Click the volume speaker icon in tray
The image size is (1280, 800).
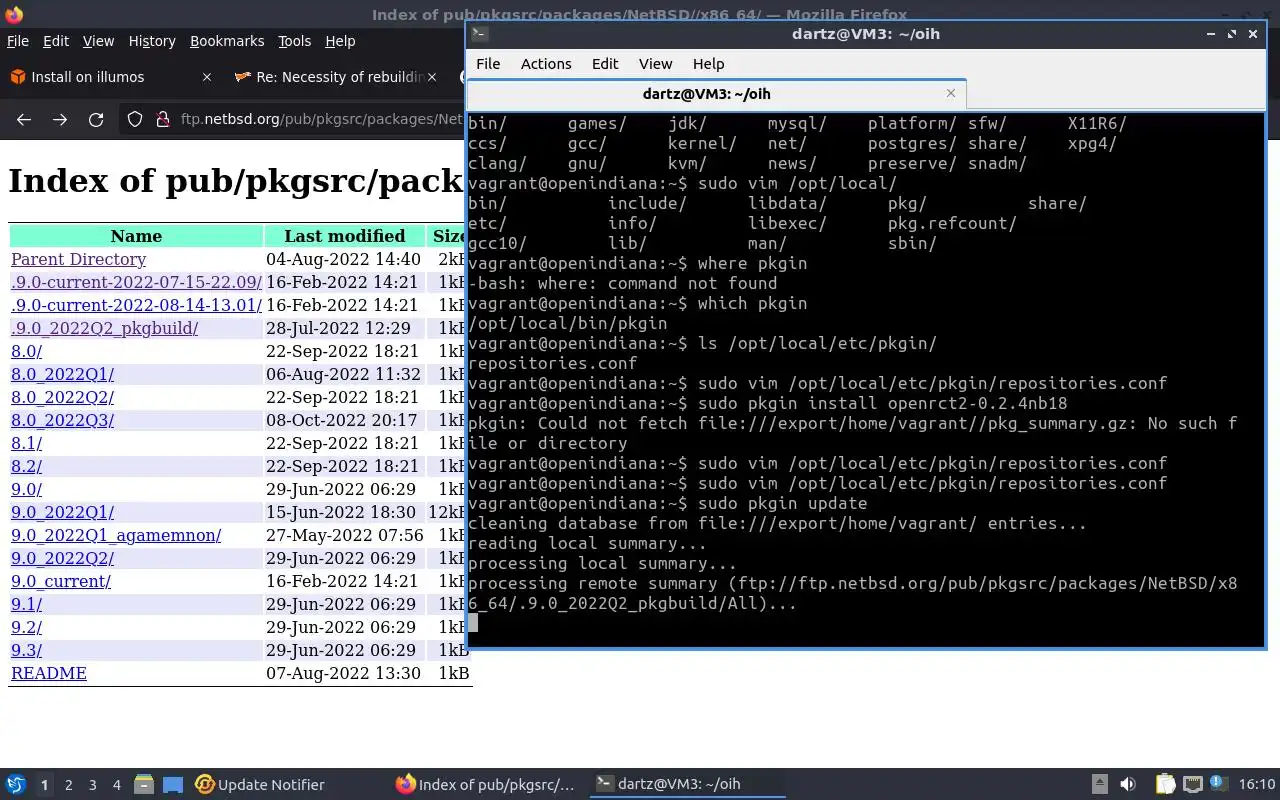pyautogui.click(x=1127, y=784)
